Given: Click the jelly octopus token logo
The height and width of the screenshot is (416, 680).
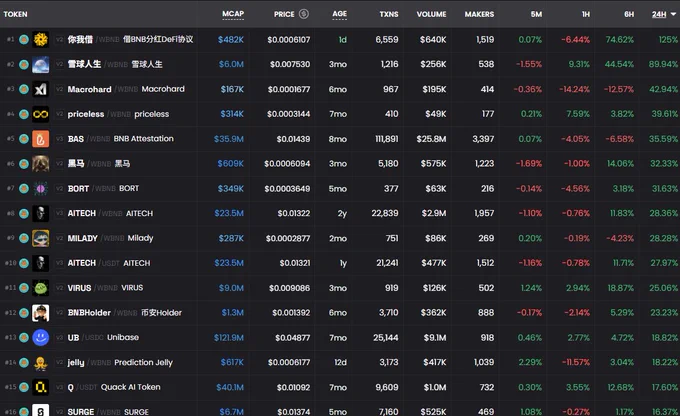Looking at the screenshot, I should point(40,362).
